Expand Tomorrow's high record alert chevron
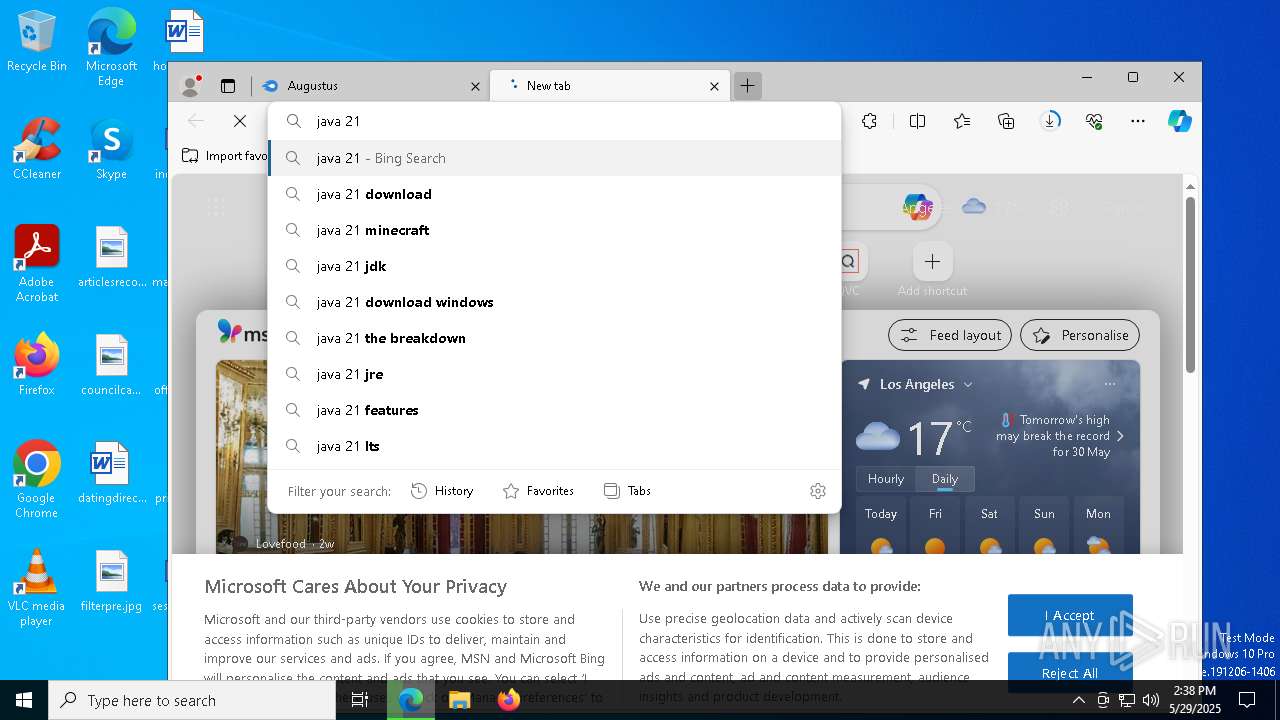 point(1120,436)
